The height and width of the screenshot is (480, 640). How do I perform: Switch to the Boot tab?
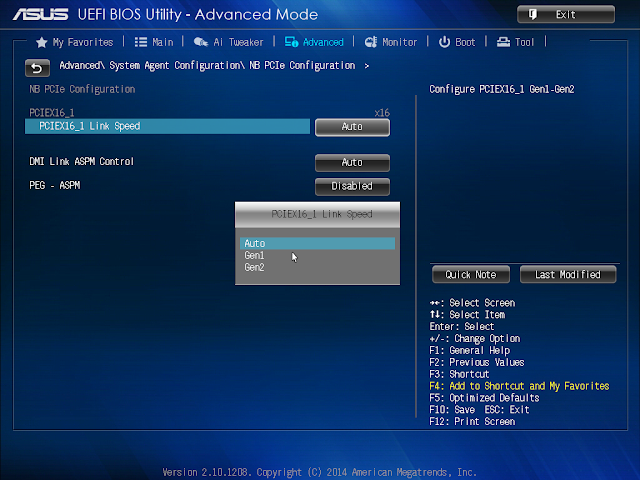[465, 42]
